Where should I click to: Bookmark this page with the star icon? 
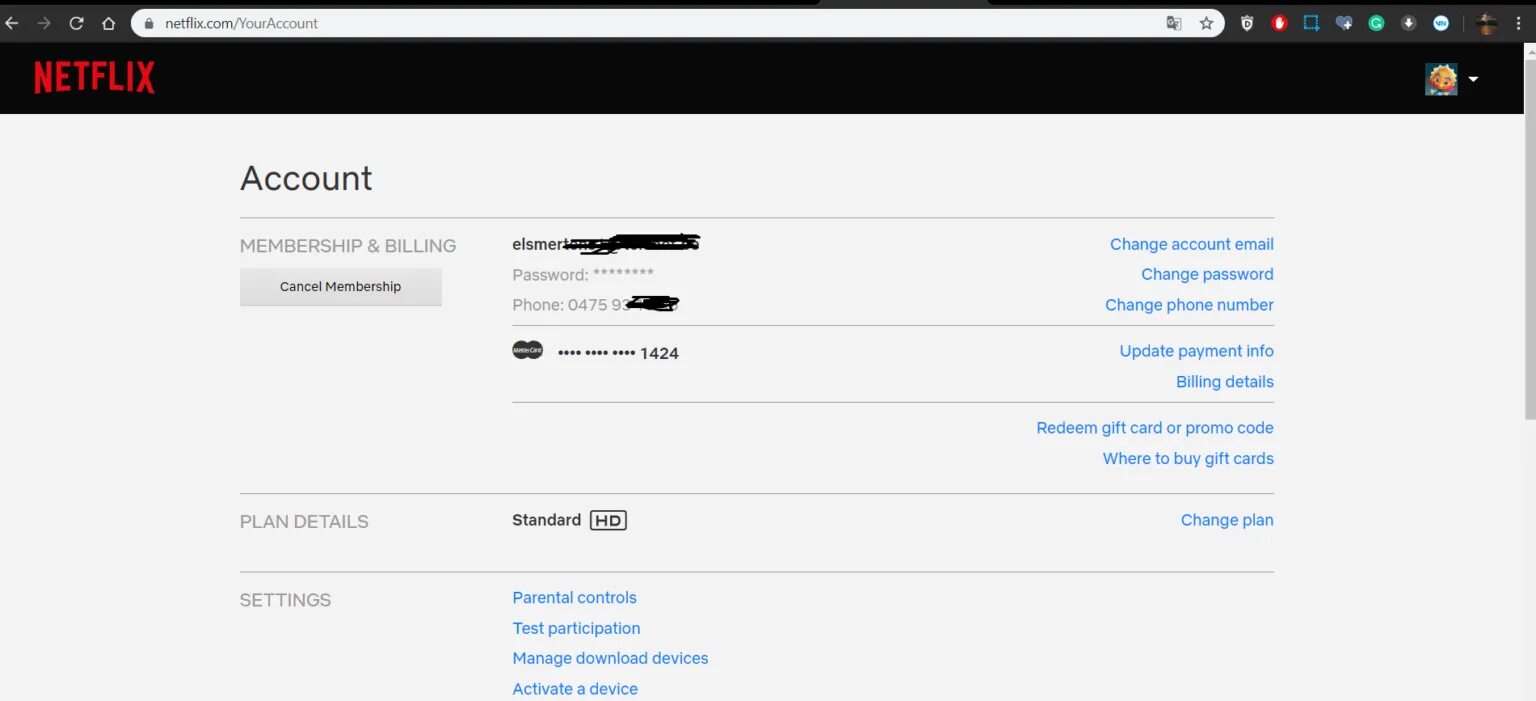tap(1206, 23)
